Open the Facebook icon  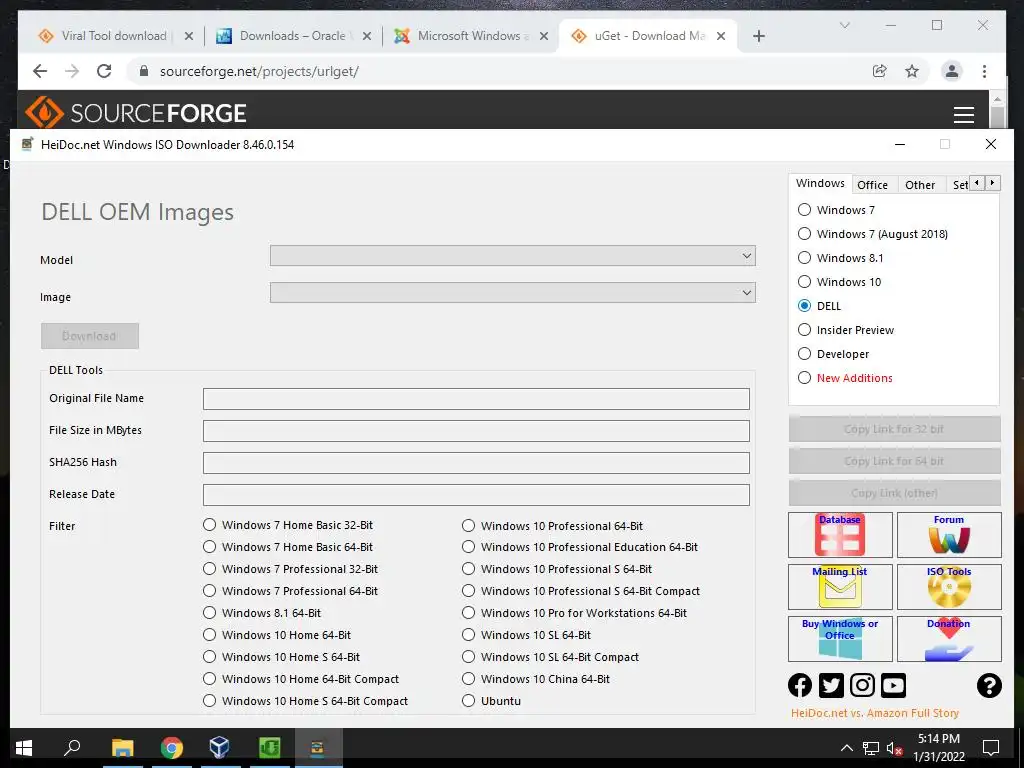pyautogui.click(x=800, y=685)
